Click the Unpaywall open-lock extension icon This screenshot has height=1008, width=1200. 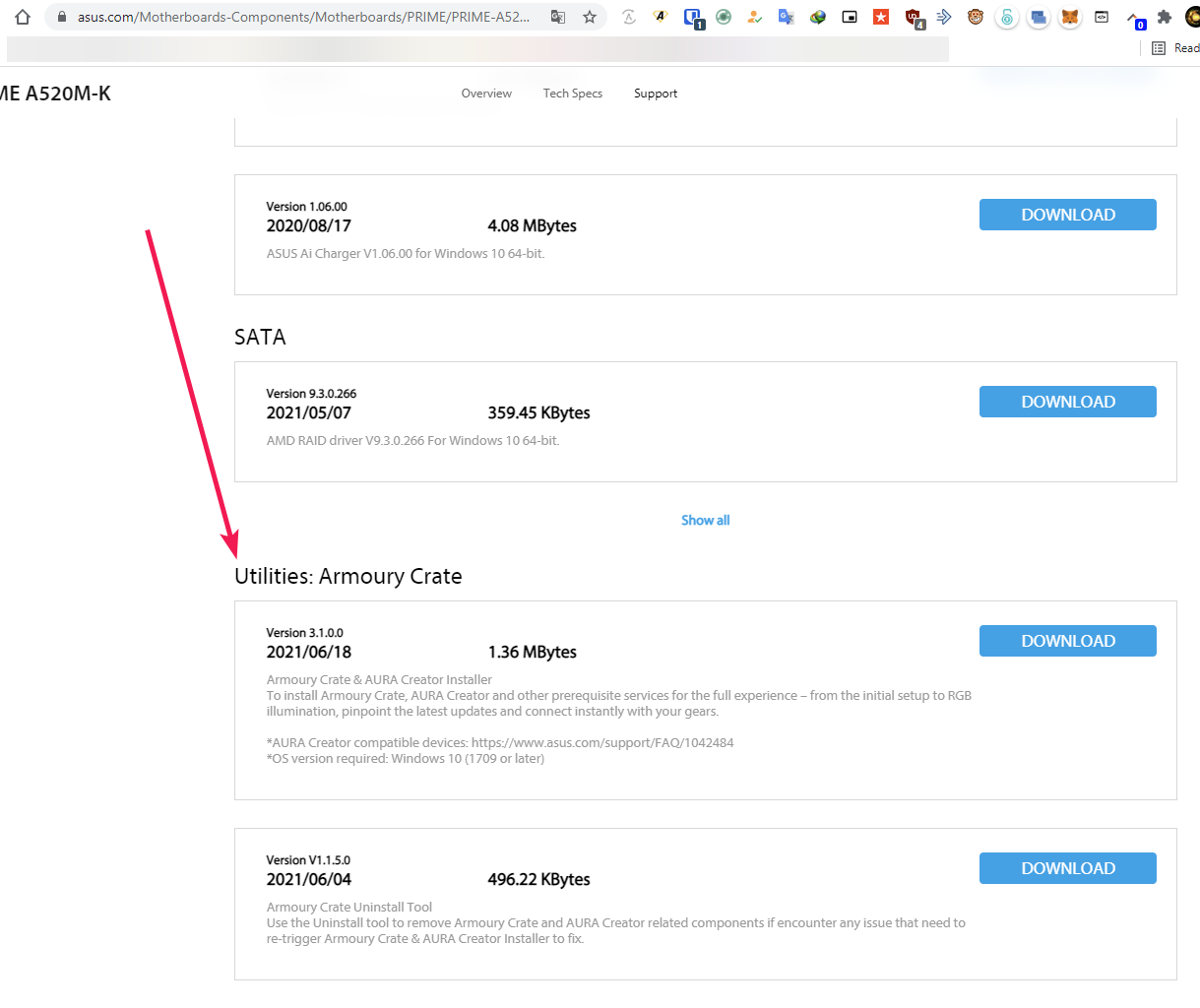coord(1007,17)
